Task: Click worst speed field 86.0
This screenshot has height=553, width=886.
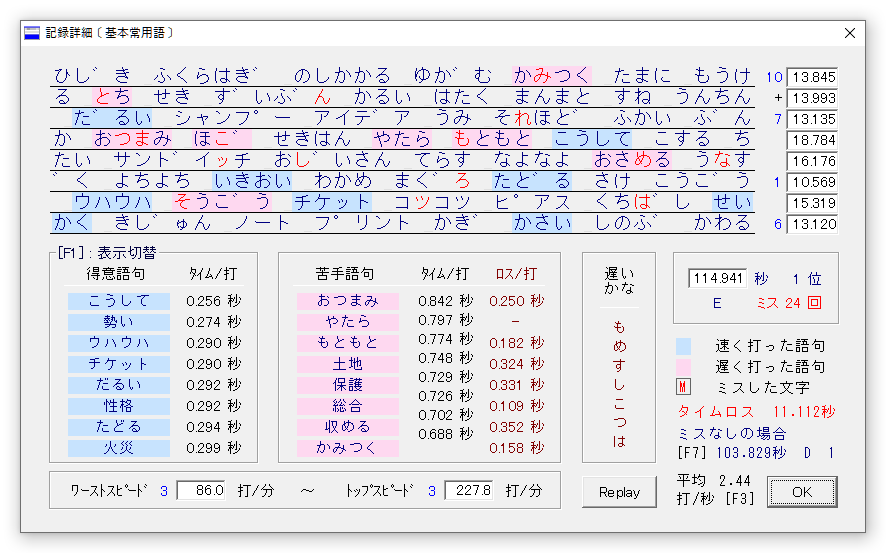Action: (201, 490)
